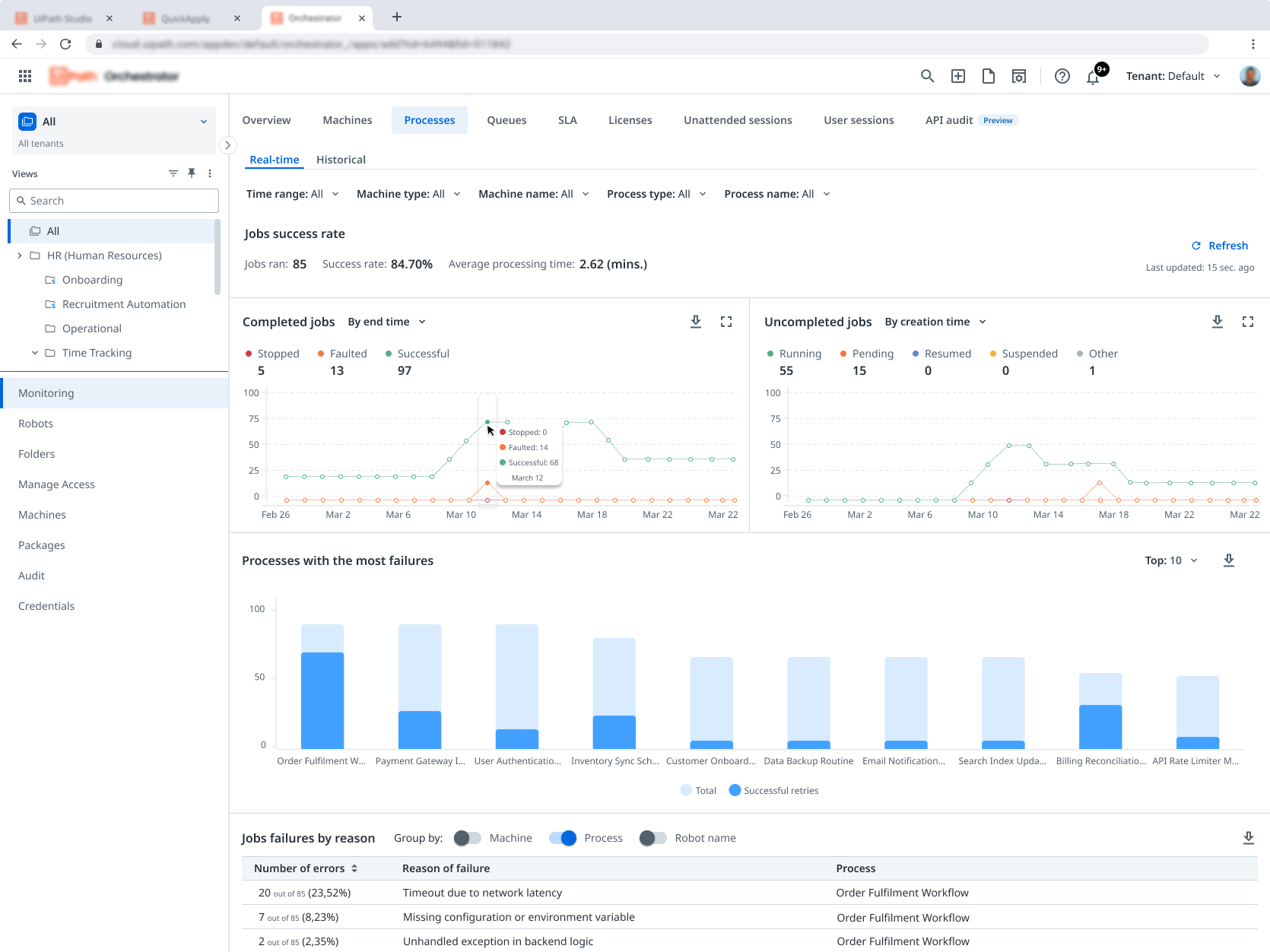Open the marketplace store icon in header
1270x952 pixels.
tap(1019, 76)
